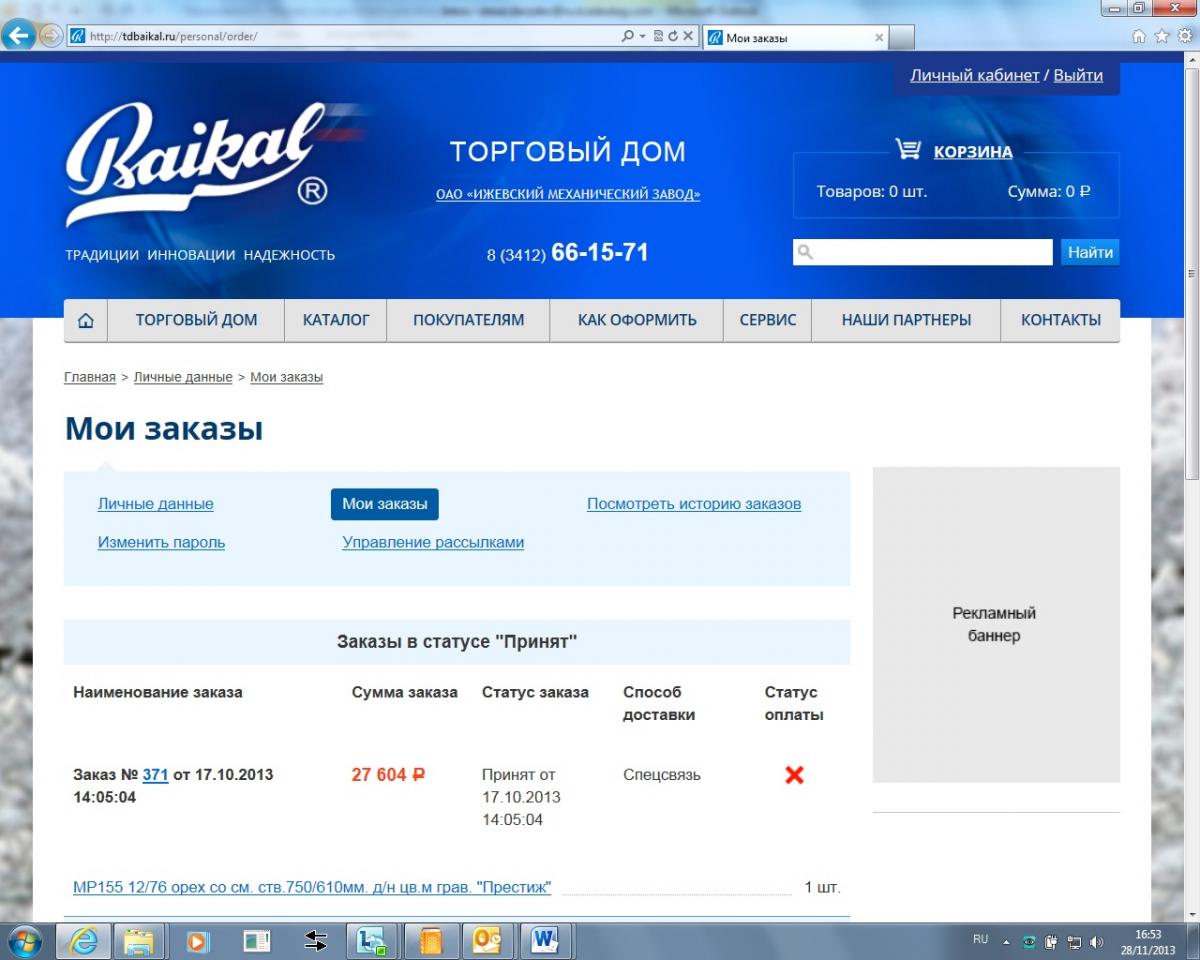Screen dimensions: 1200x960
Task: Click the red X payment status icon
Action: click(x=794, y=775)
